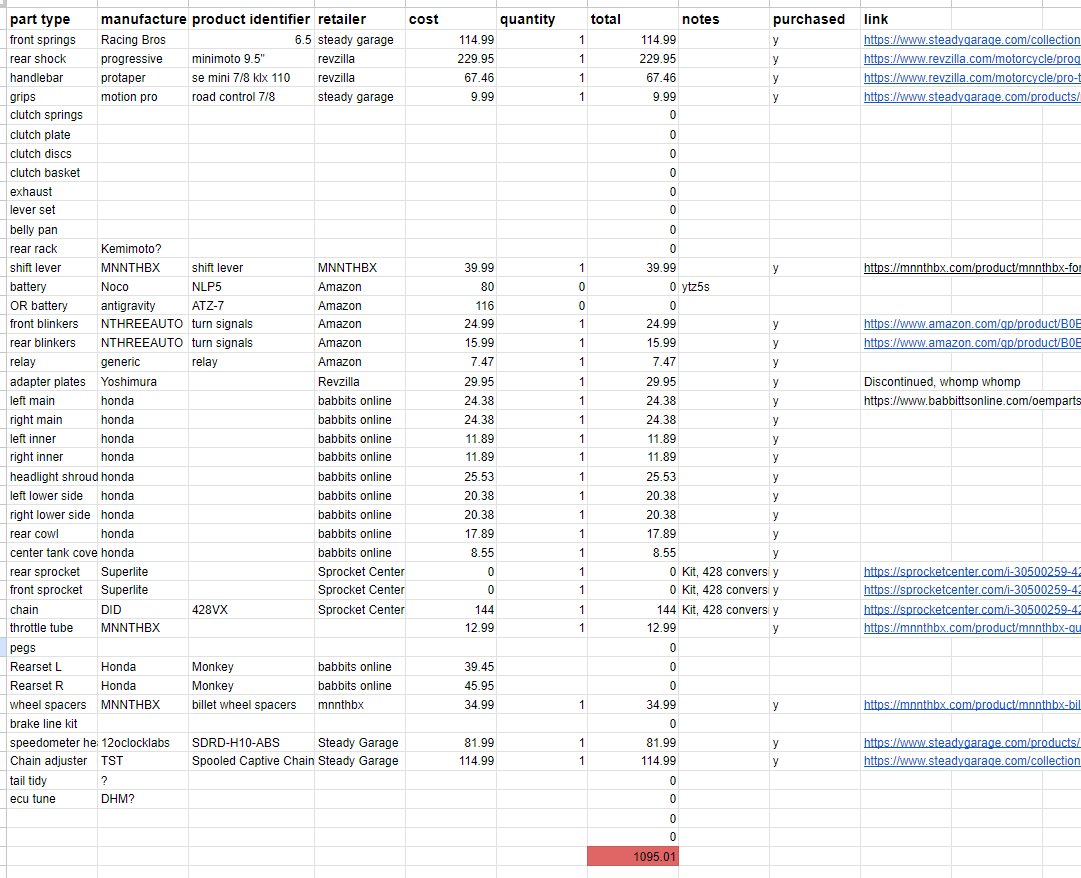Select the 'retailer' header cell
Screen dimensions: 1081x878
(360, 19)
